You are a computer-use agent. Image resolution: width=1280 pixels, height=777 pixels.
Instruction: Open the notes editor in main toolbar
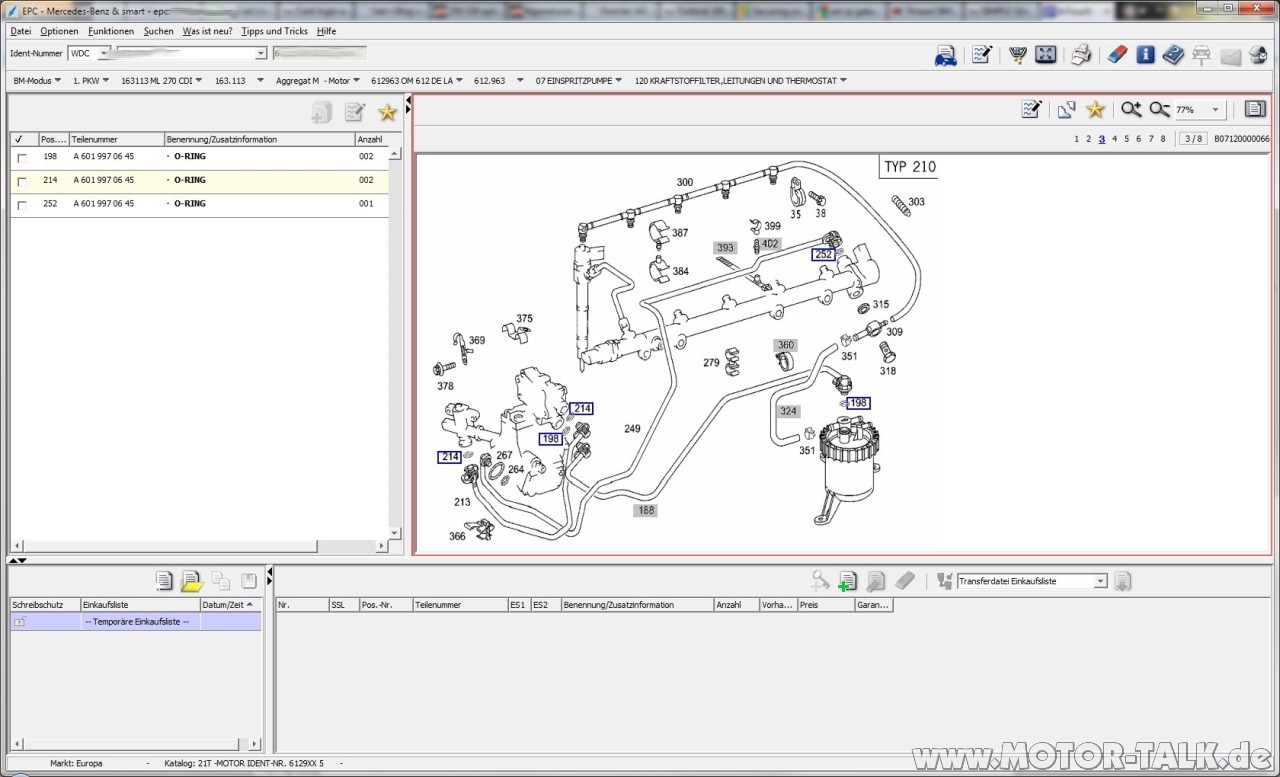coord(982,55)
